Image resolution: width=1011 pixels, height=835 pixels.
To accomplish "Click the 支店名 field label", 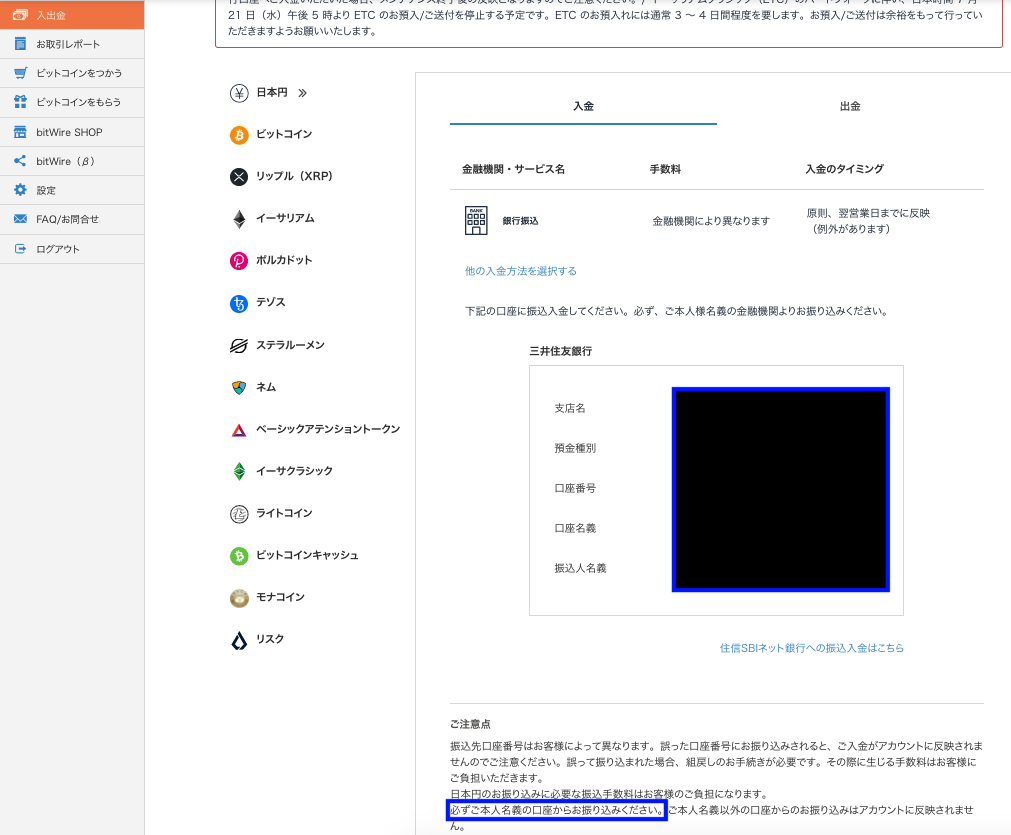I will pyautogui.click(x=570, y=408).
